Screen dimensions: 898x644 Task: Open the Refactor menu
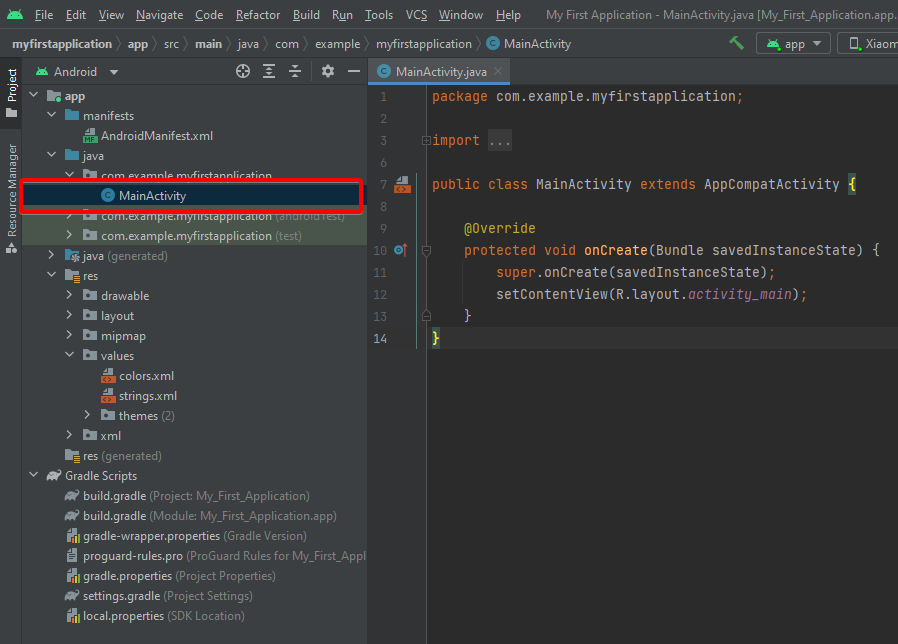(258, 15)
